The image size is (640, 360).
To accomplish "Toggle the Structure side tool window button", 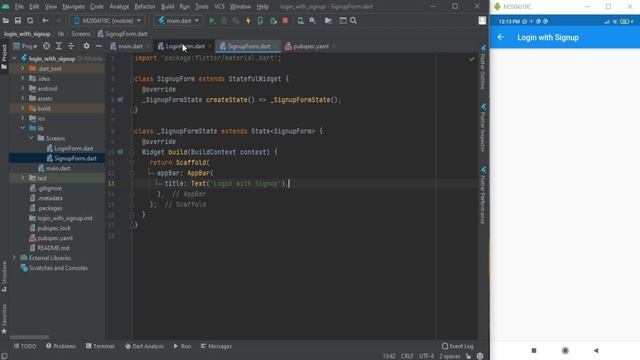I will (4, 277).
